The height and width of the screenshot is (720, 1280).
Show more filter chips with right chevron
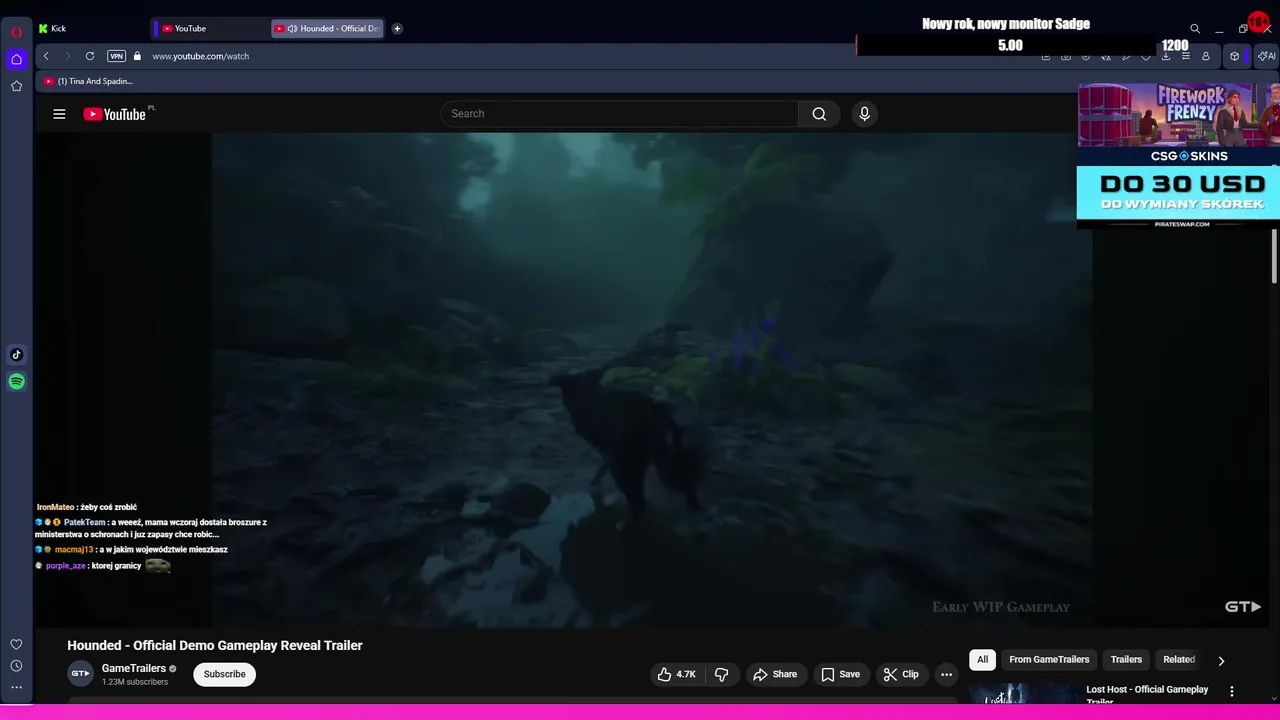[1221, 660]
